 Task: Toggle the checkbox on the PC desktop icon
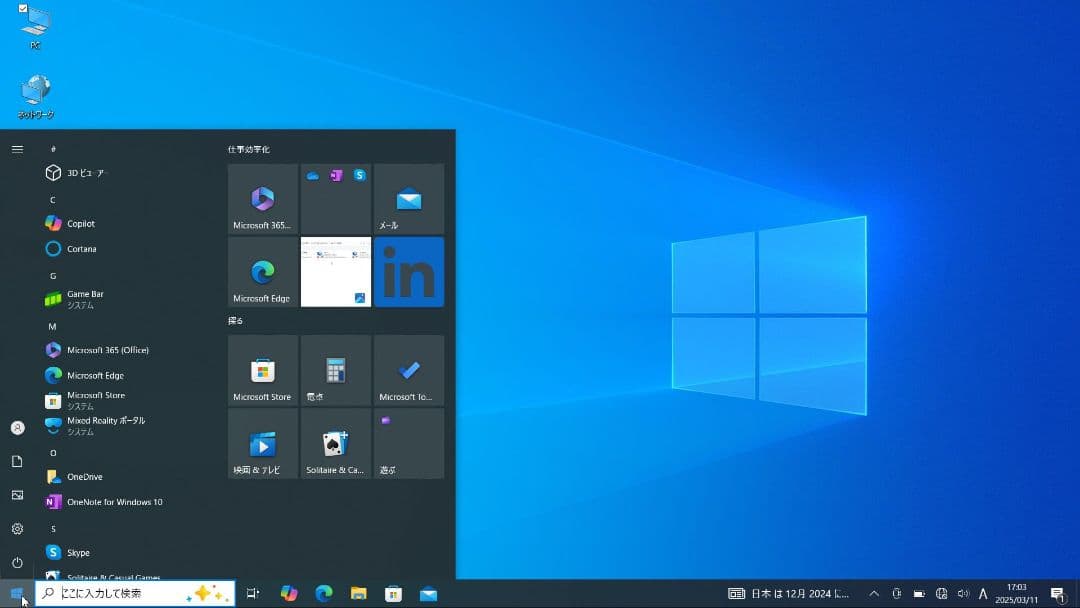[23, 8]
